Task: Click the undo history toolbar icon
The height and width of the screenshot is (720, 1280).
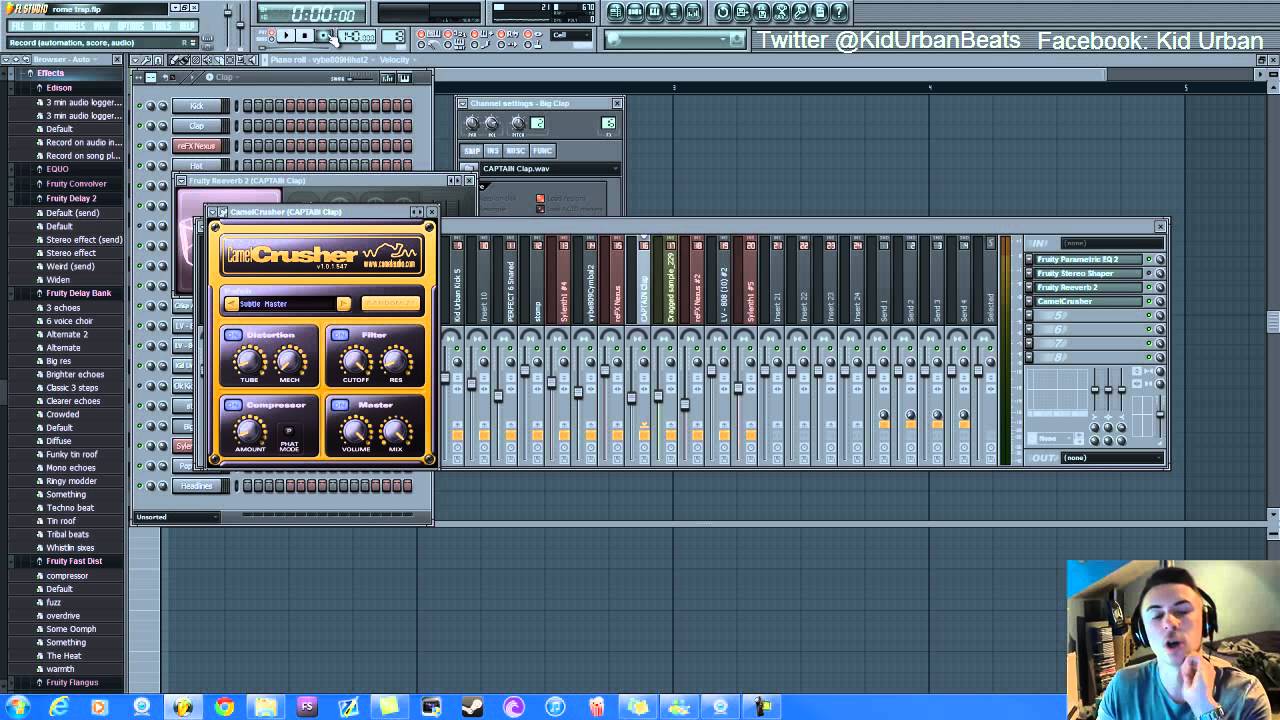Action: (x=722, y=12)
